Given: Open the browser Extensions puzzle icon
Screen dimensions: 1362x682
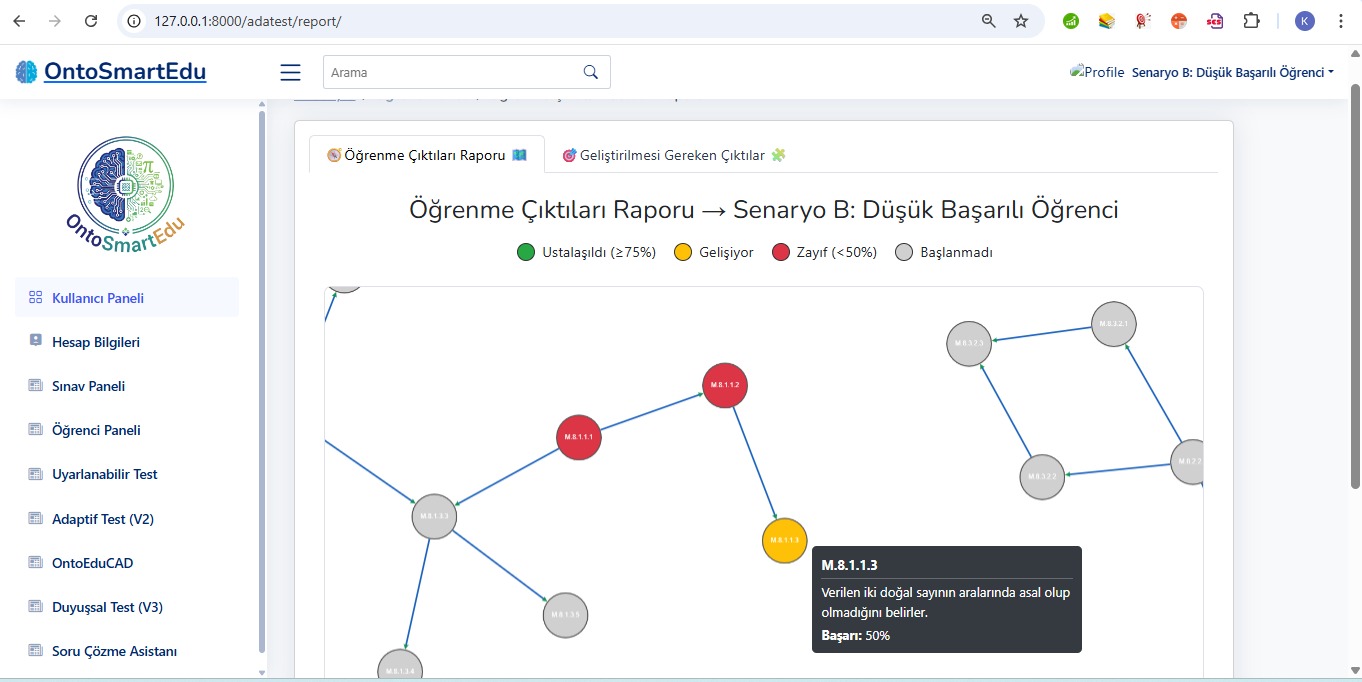Looking at the screenshot, I should pyautogui.click(x=1251, y=21).
